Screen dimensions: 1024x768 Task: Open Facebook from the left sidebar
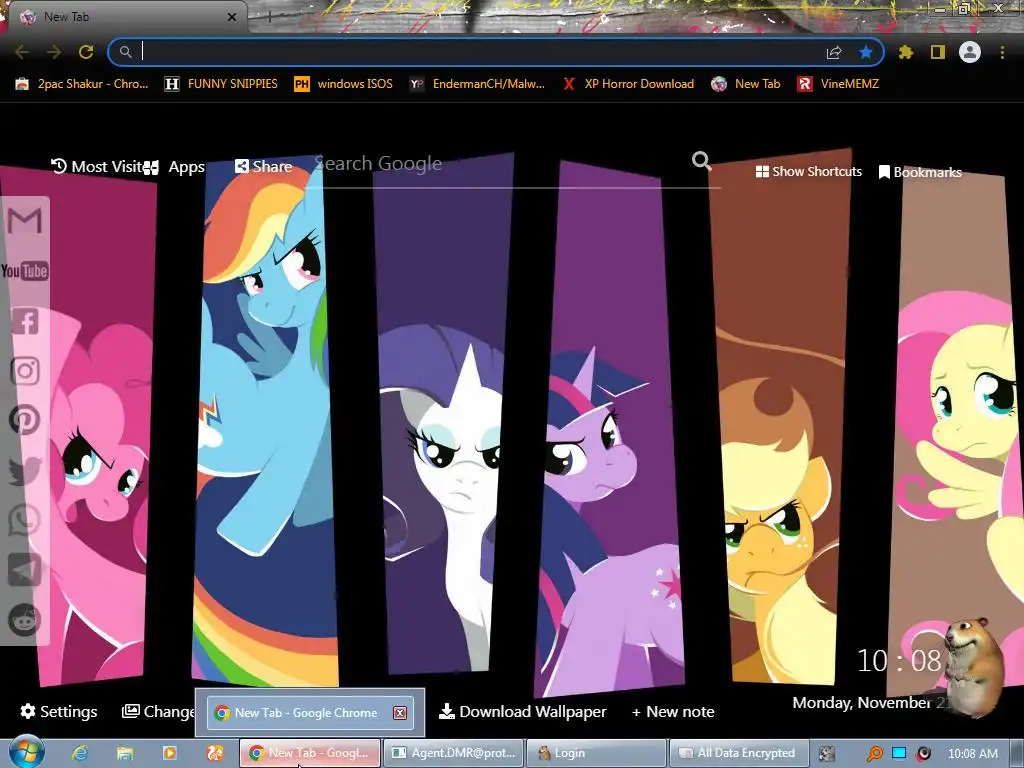[x=25, y=321]
